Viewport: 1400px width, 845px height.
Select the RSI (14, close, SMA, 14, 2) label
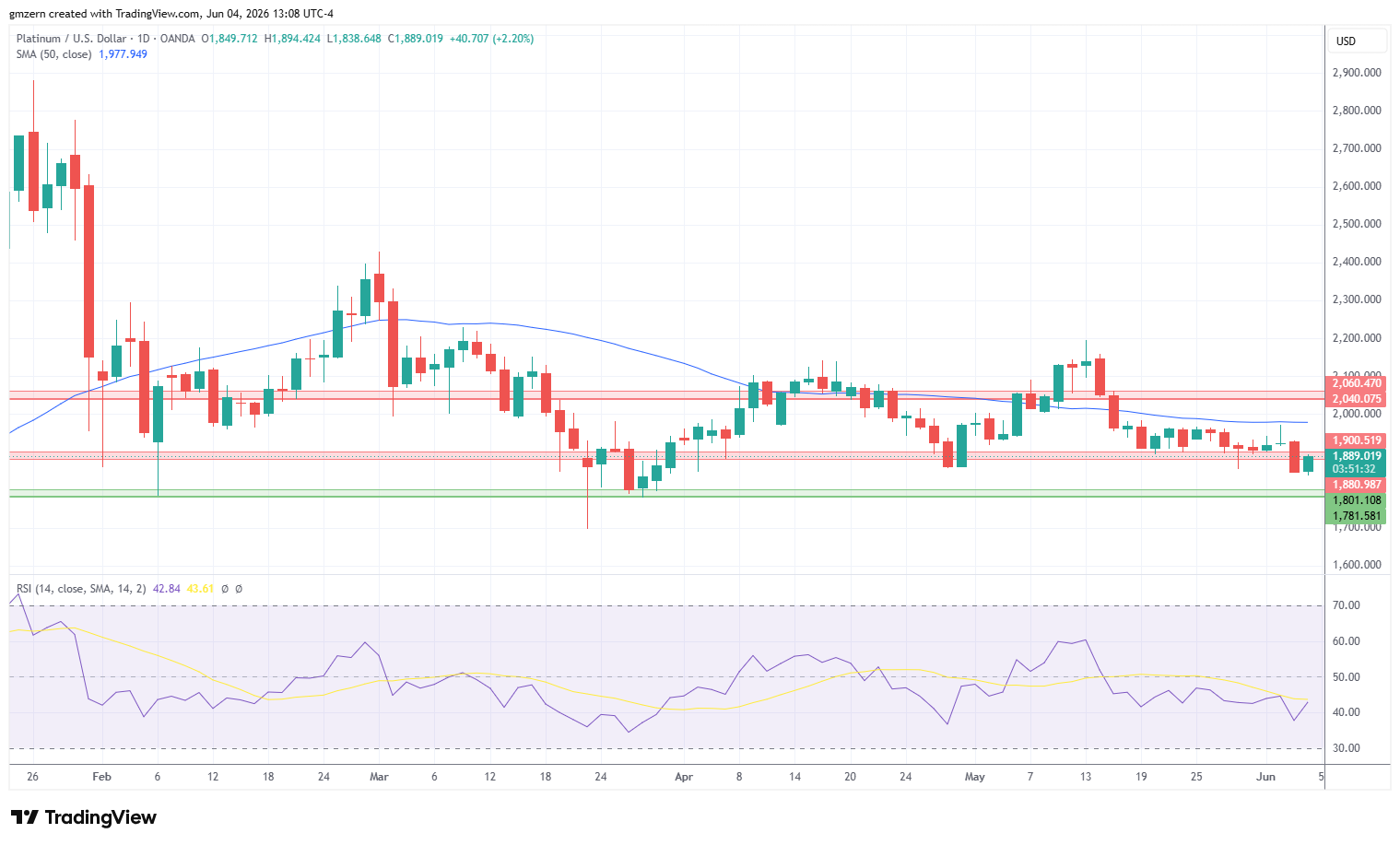81,589
